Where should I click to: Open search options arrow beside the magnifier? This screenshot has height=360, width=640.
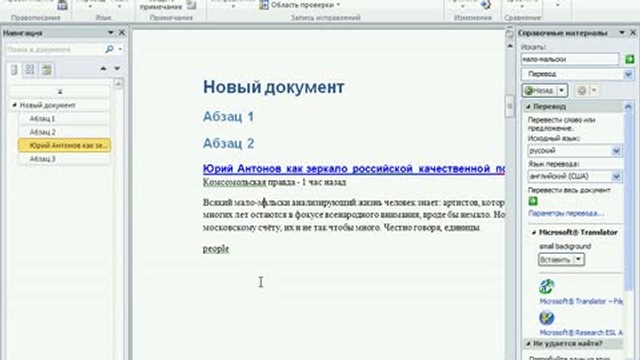pyautogui.click(x=120, y=49)
